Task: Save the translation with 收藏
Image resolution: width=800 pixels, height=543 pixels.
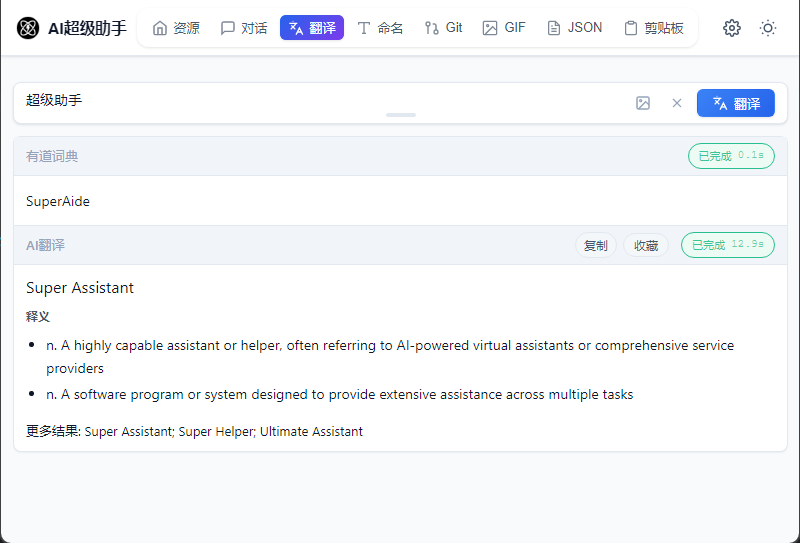Action: [646, 245]
